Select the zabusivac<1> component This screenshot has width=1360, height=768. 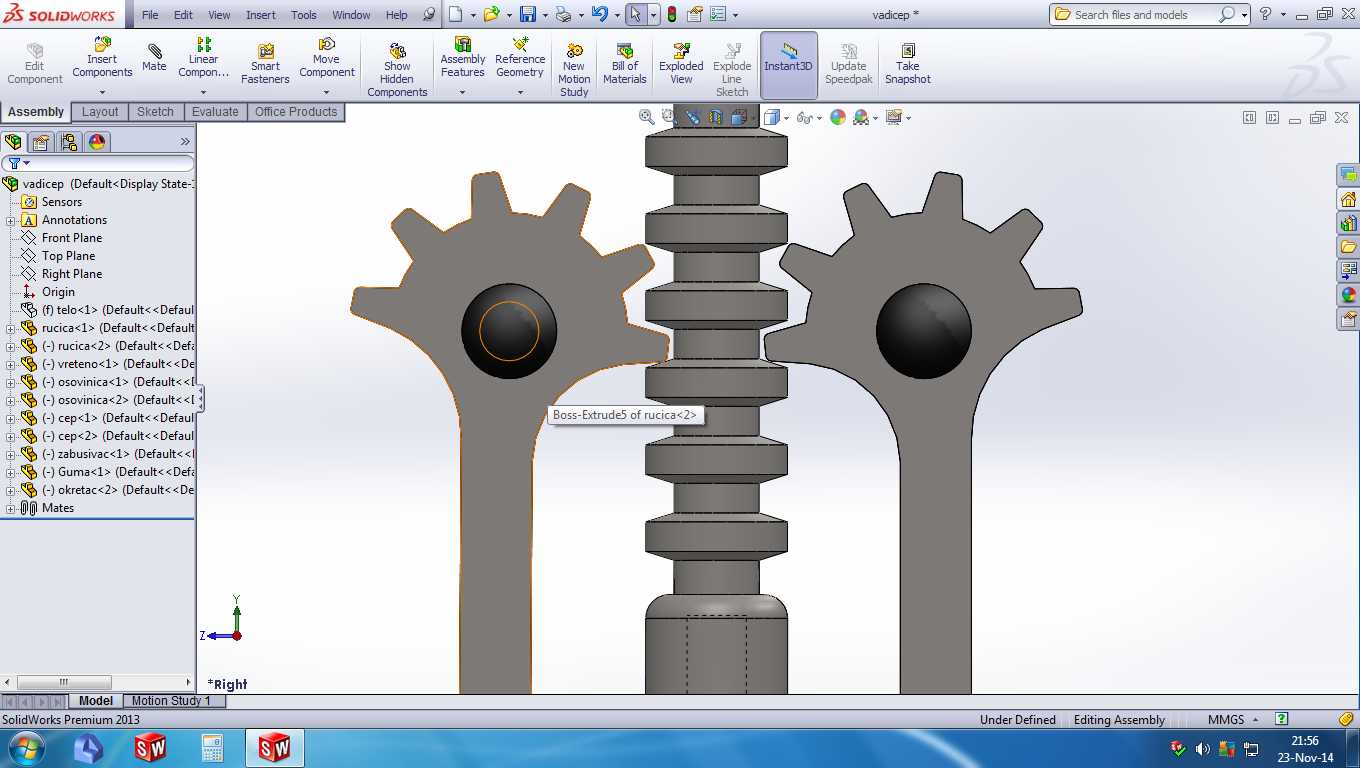coord(108,454)
